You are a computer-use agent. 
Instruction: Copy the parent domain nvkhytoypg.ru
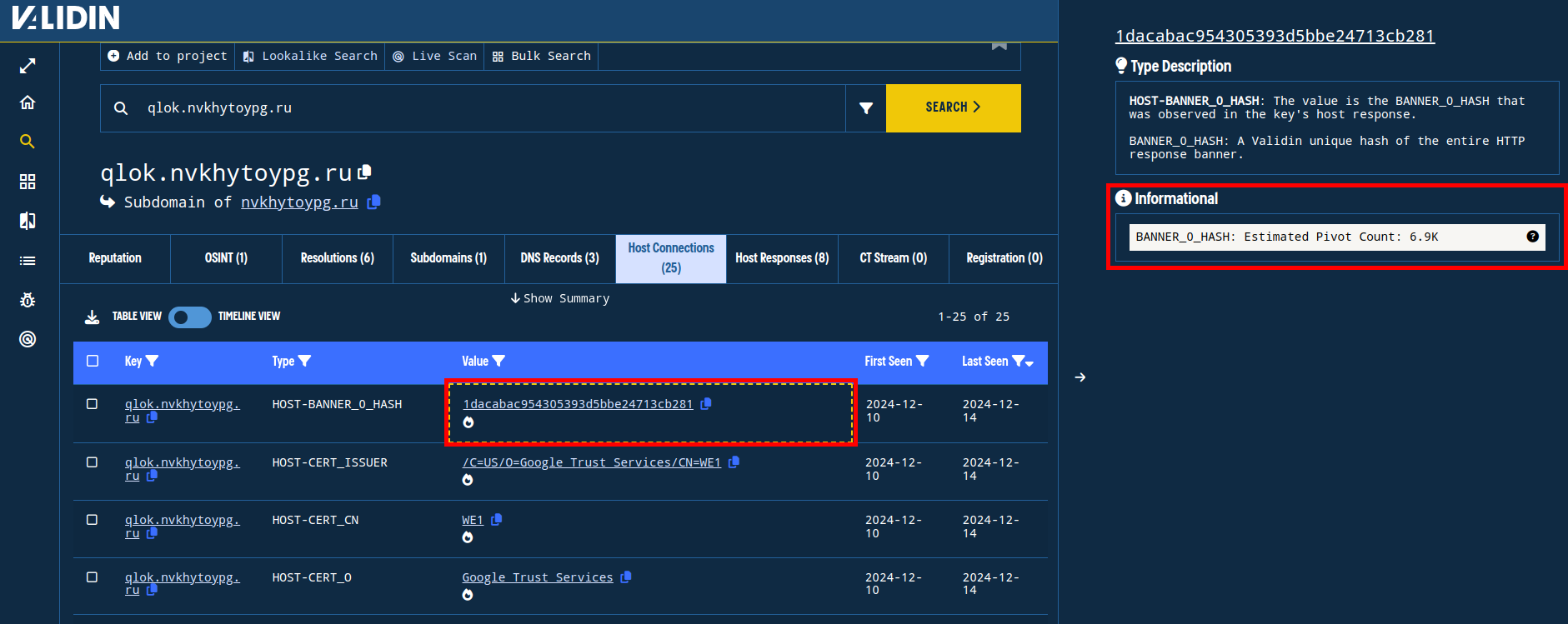click(x=374, y=202)
